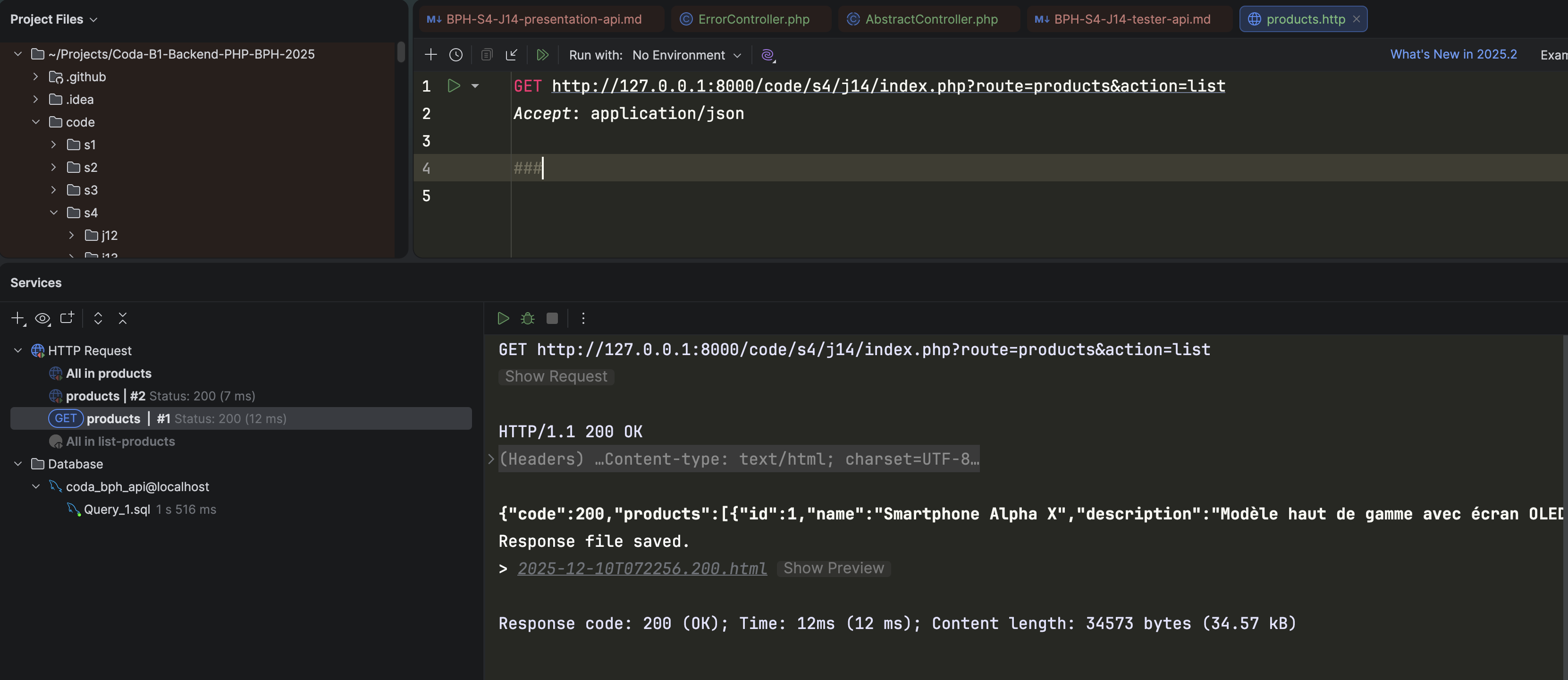Open View Options with the eye icon
The image size is (1568, 680).
pyautogui.click(x=42, y=318)
